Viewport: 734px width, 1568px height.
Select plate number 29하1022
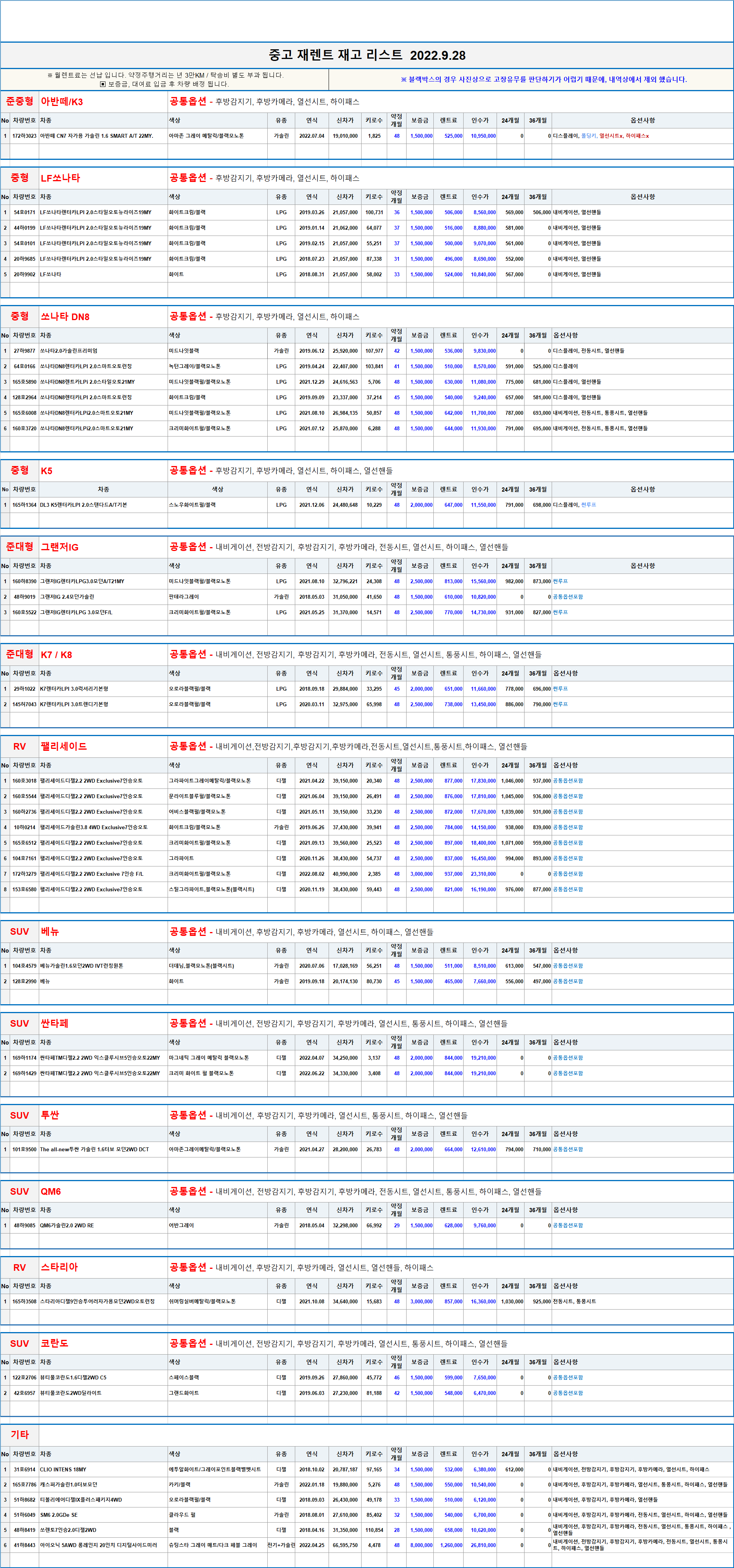(x=24, y=689)
